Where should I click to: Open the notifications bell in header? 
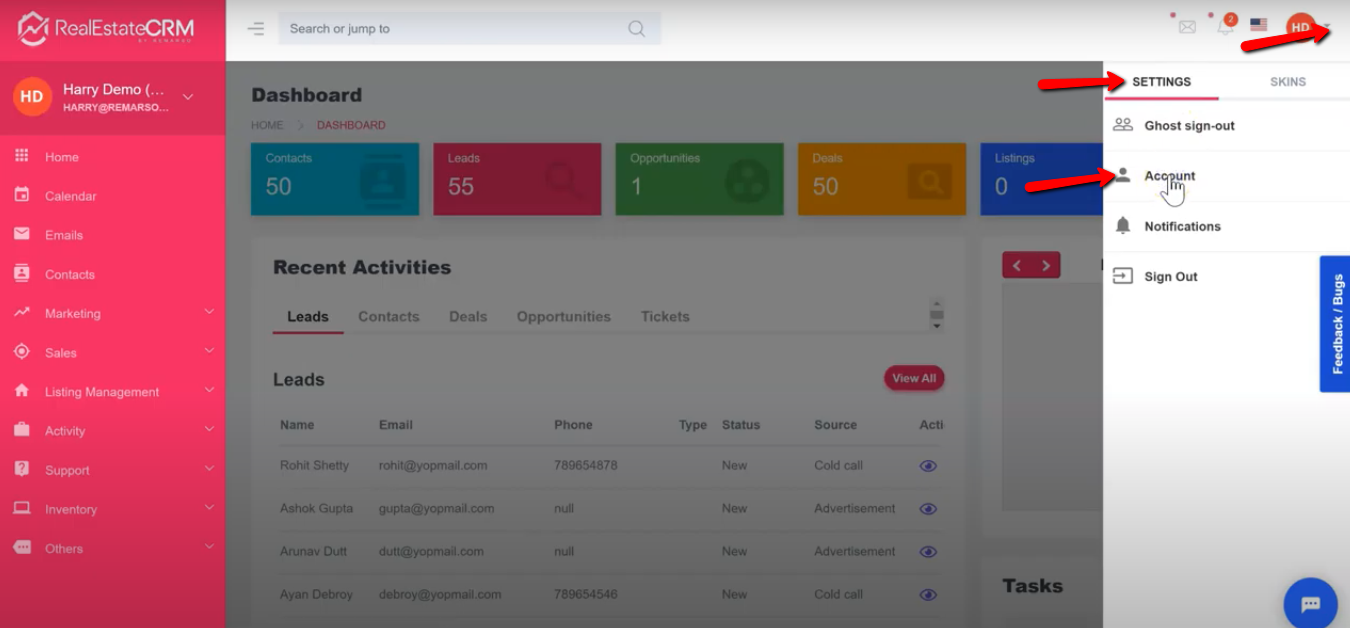(x=1225, y=27)
